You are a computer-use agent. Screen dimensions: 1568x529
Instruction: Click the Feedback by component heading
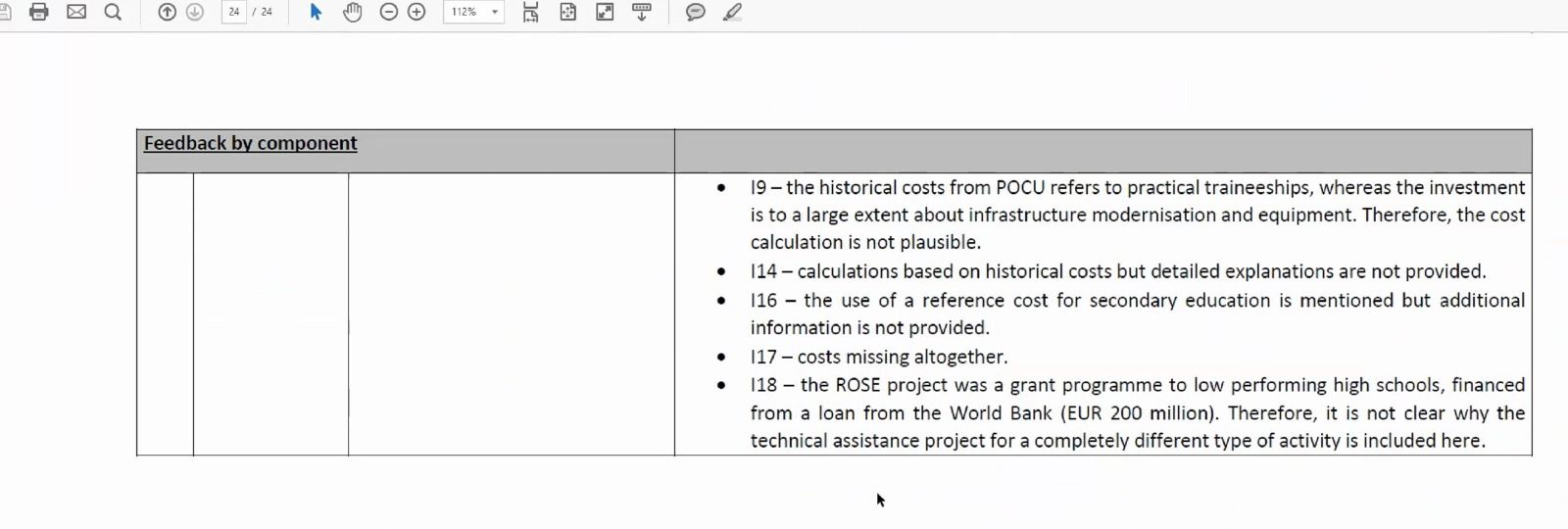coord(250,143)
